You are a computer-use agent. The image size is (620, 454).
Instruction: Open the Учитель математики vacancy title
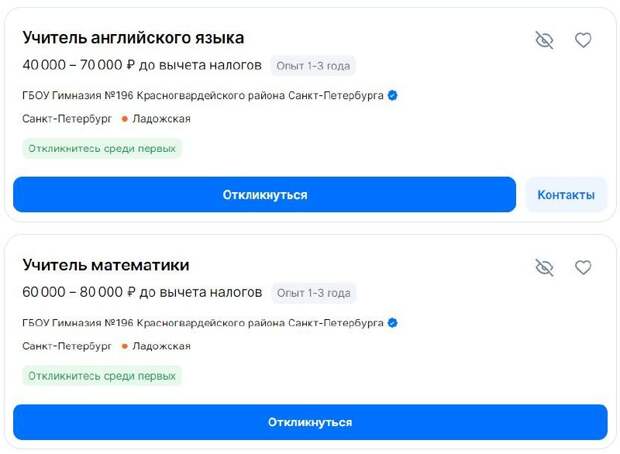pos(106,265)
